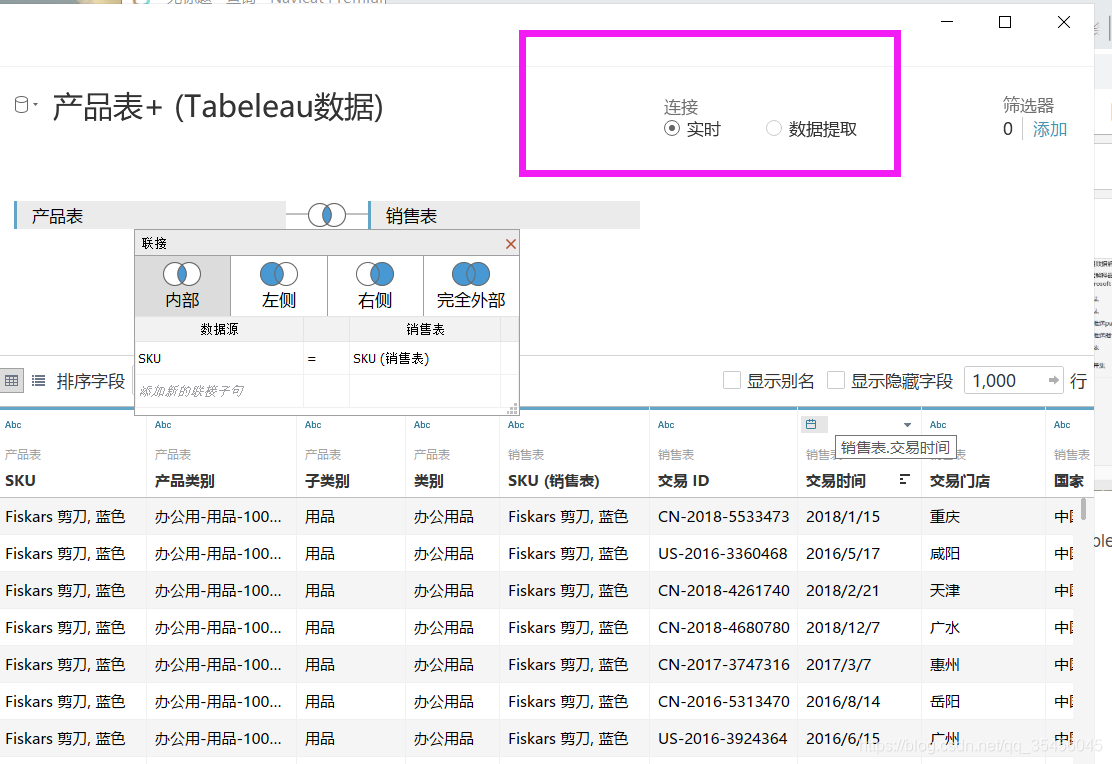Click the 子类别 column header
Screen dimensions: 1112x764
tap(327, 480)
